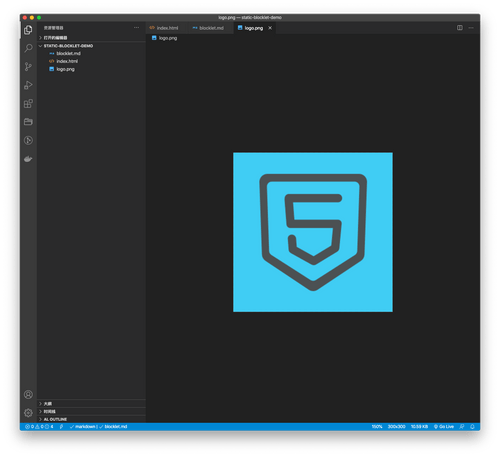Image resolution: width=500 pixels, height=457 pixels.
Task: Click the circular play icon in activity bar
Action: click(28, 140)
